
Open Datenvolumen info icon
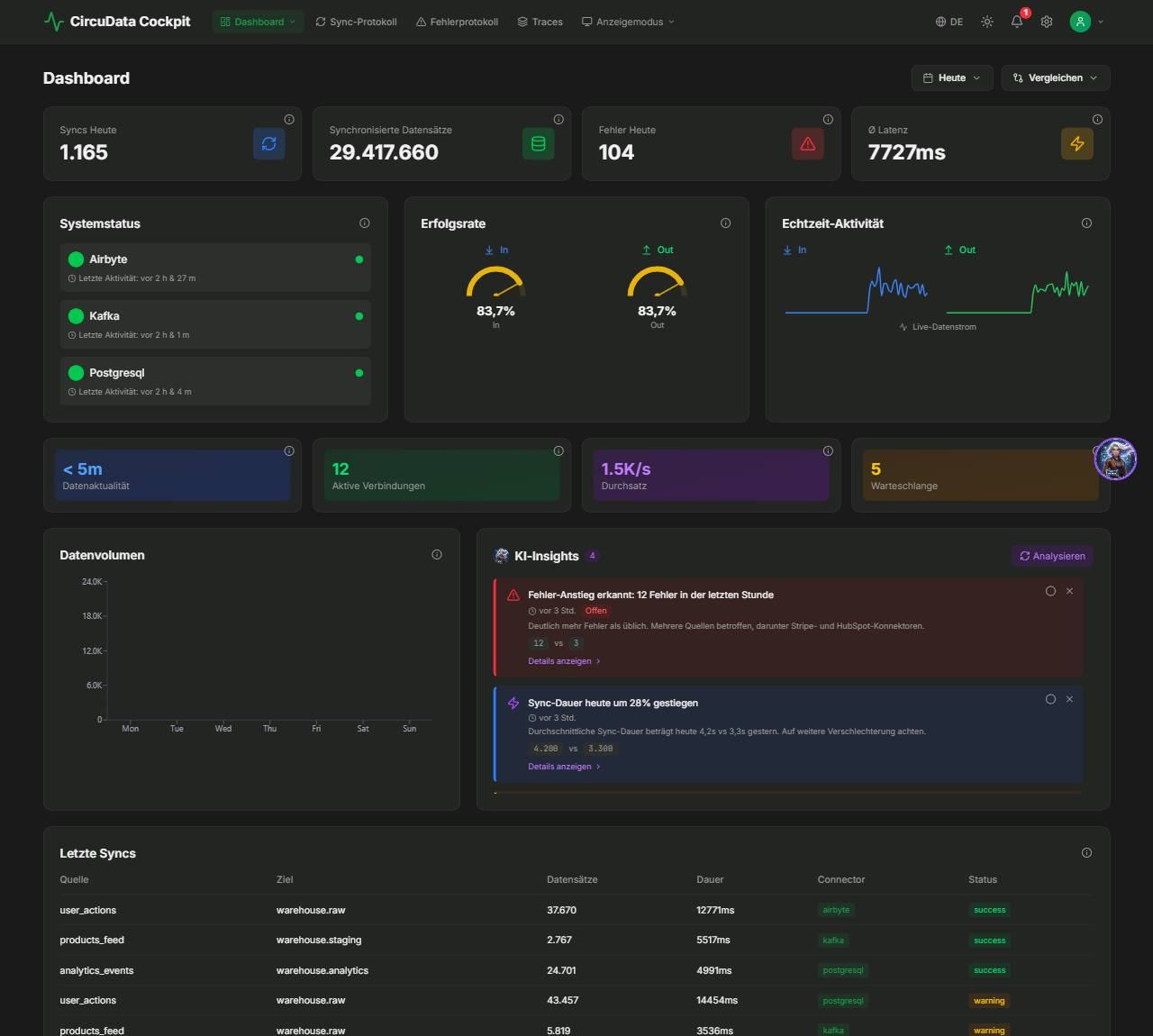click(437, 555)
